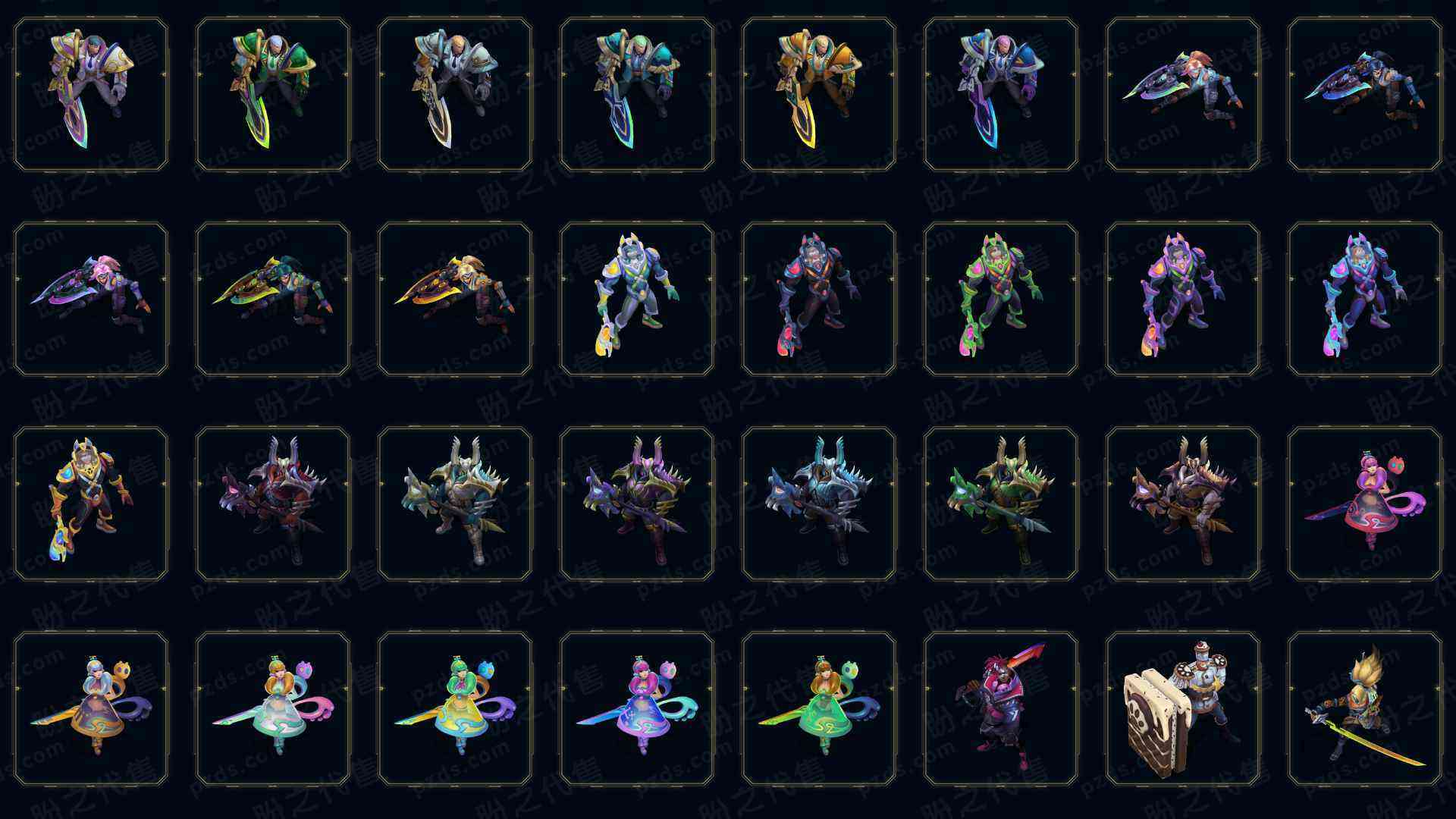Viewport: 1456px width, 819px height.
Task: Select the icy blue horned warrior skin
Action: [x=819, y=504]
